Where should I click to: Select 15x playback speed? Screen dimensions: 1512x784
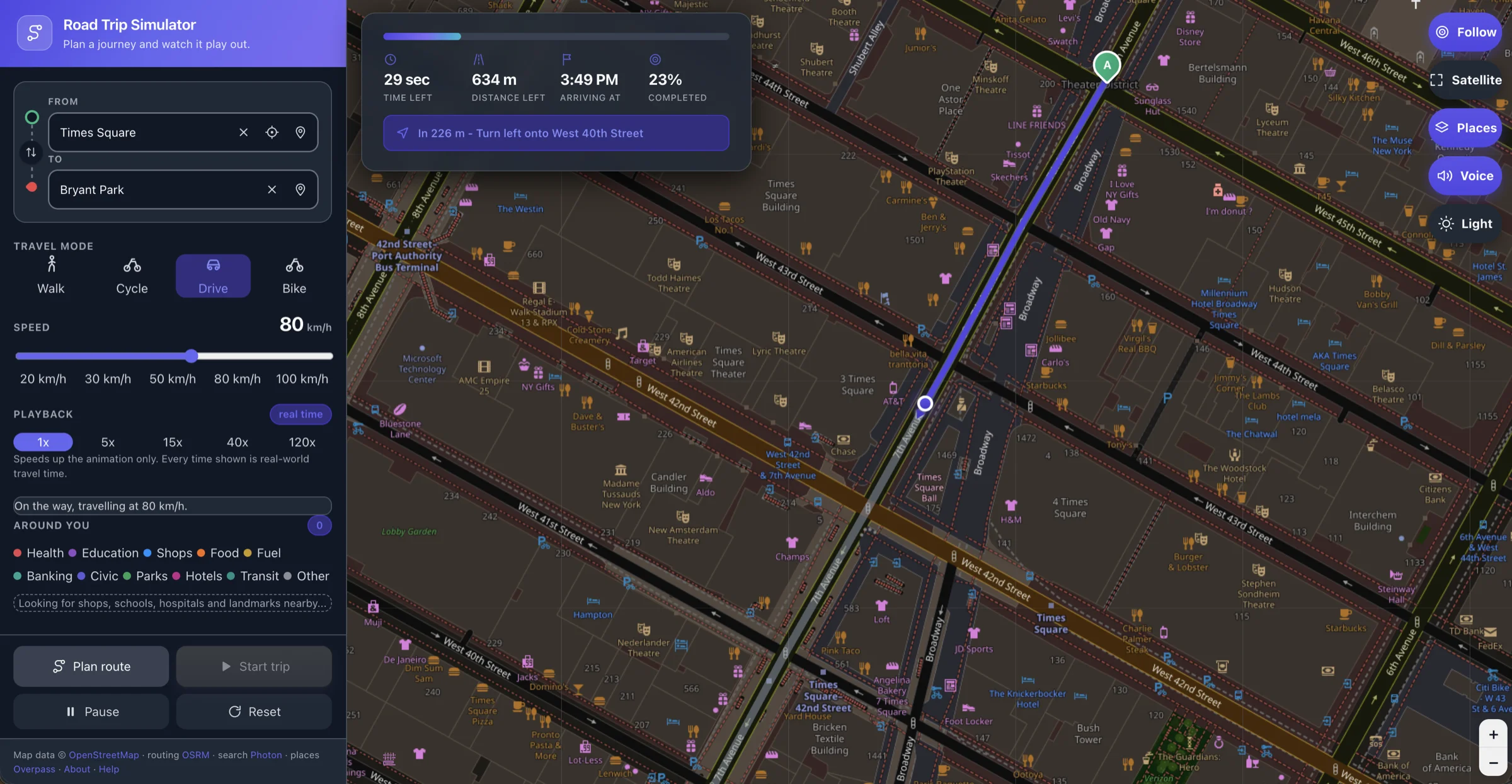coord(173,442)
